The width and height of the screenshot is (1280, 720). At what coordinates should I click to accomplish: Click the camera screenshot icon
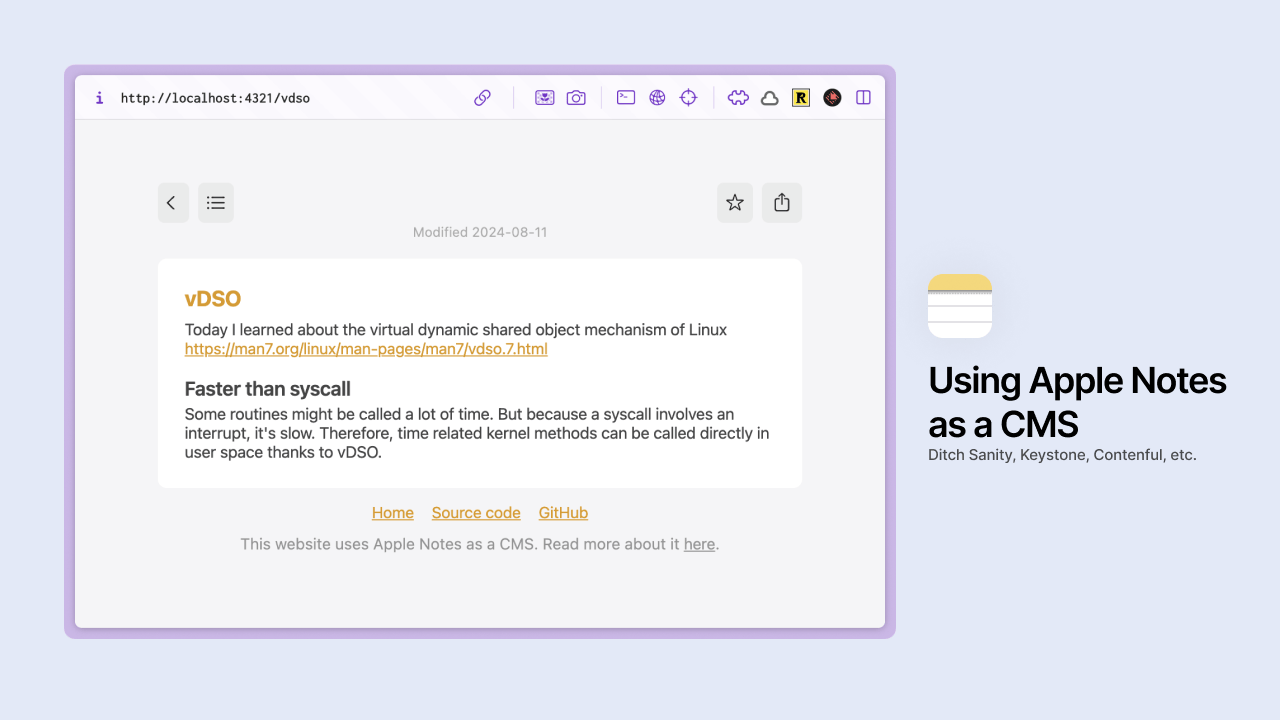click(x=576, y=98)
